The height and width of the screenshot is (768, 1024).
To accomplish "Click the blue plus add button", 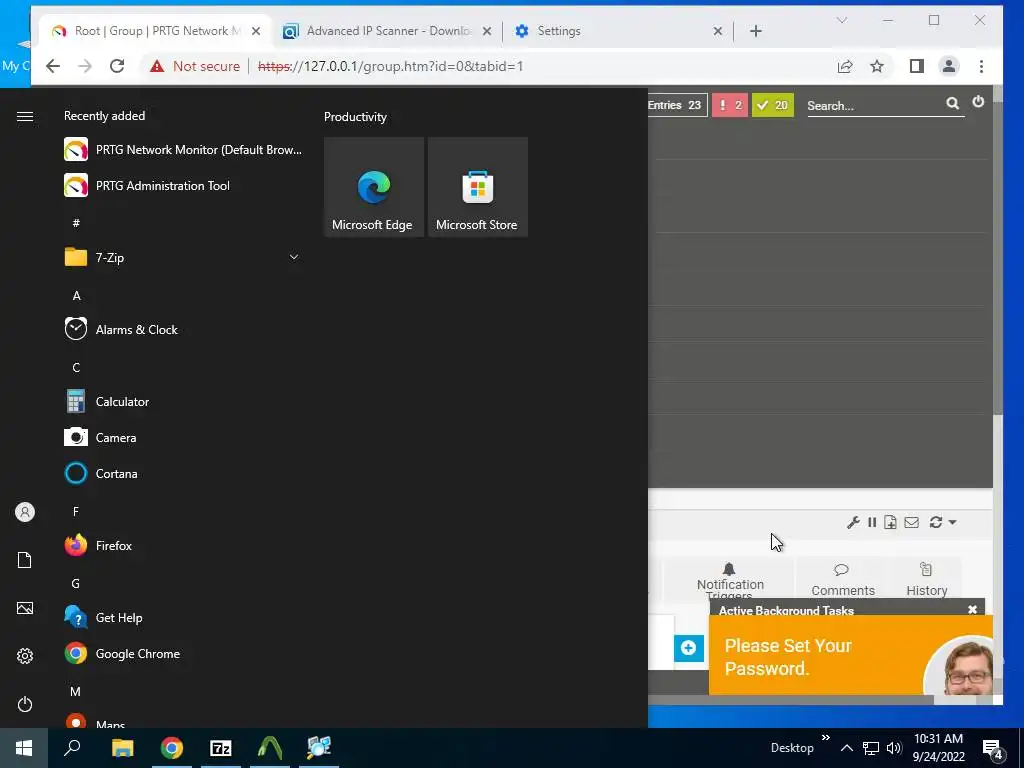I will [x=688, y=648].
